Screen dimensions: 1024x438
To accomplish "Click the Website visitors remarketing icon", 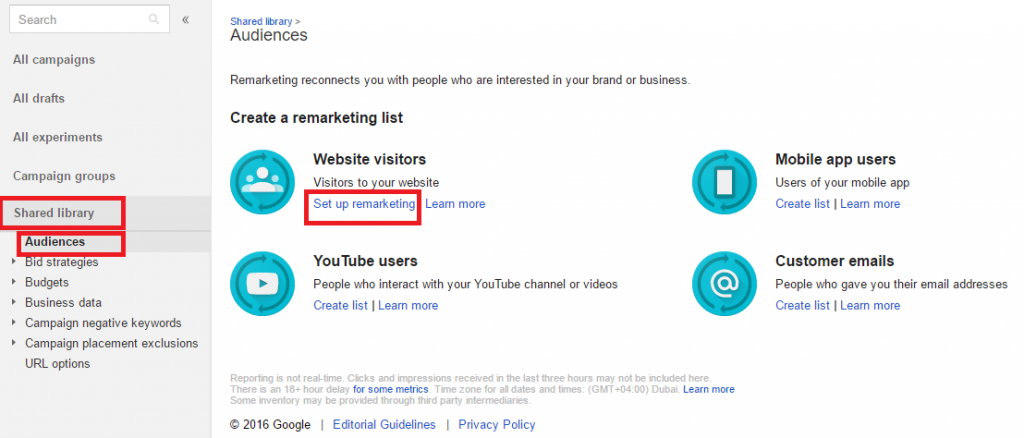I will click(263, 182).
